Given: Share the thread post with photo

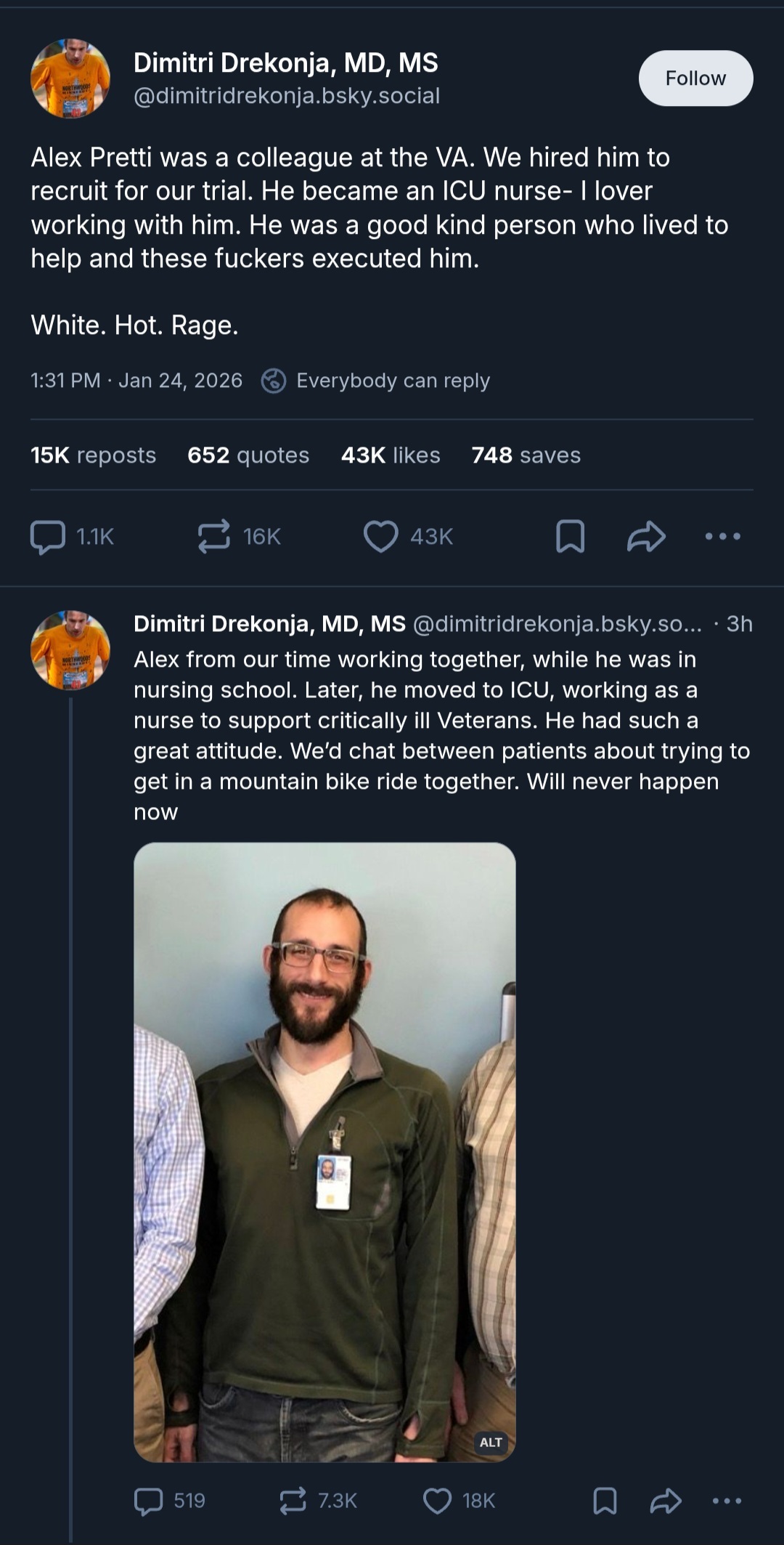Looking at the screenshot, I should pos(666,1501).
